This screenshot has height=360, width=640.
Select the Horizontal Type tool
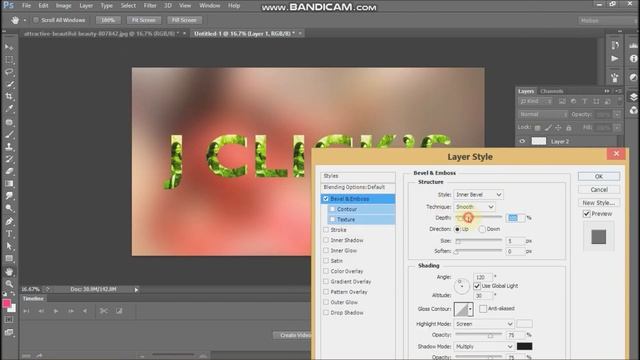(x=9, y=234)
